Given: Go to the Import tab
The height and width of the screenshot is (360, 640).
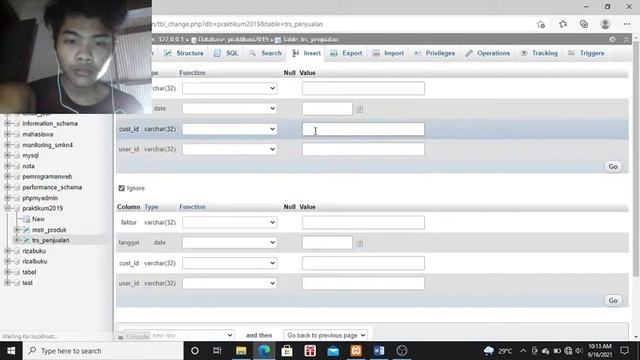Looking at the screenshot, I should [388, 53].
